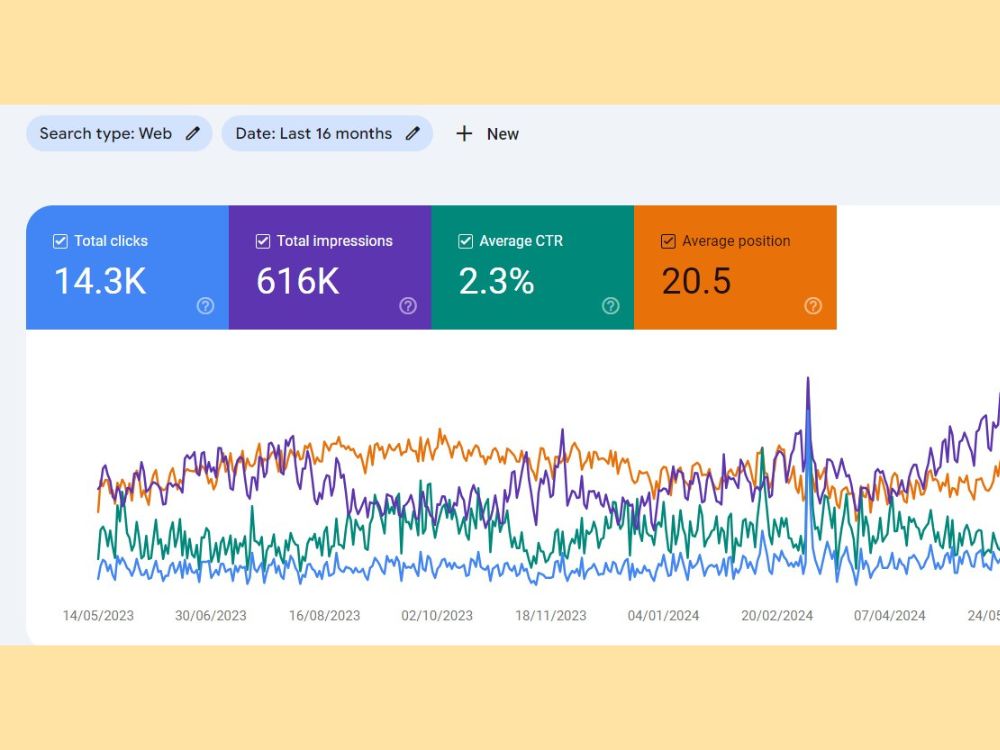Open help icon on Average CTR card
The height and width of the screenshot is (750, 1000).
pos(611,306)
